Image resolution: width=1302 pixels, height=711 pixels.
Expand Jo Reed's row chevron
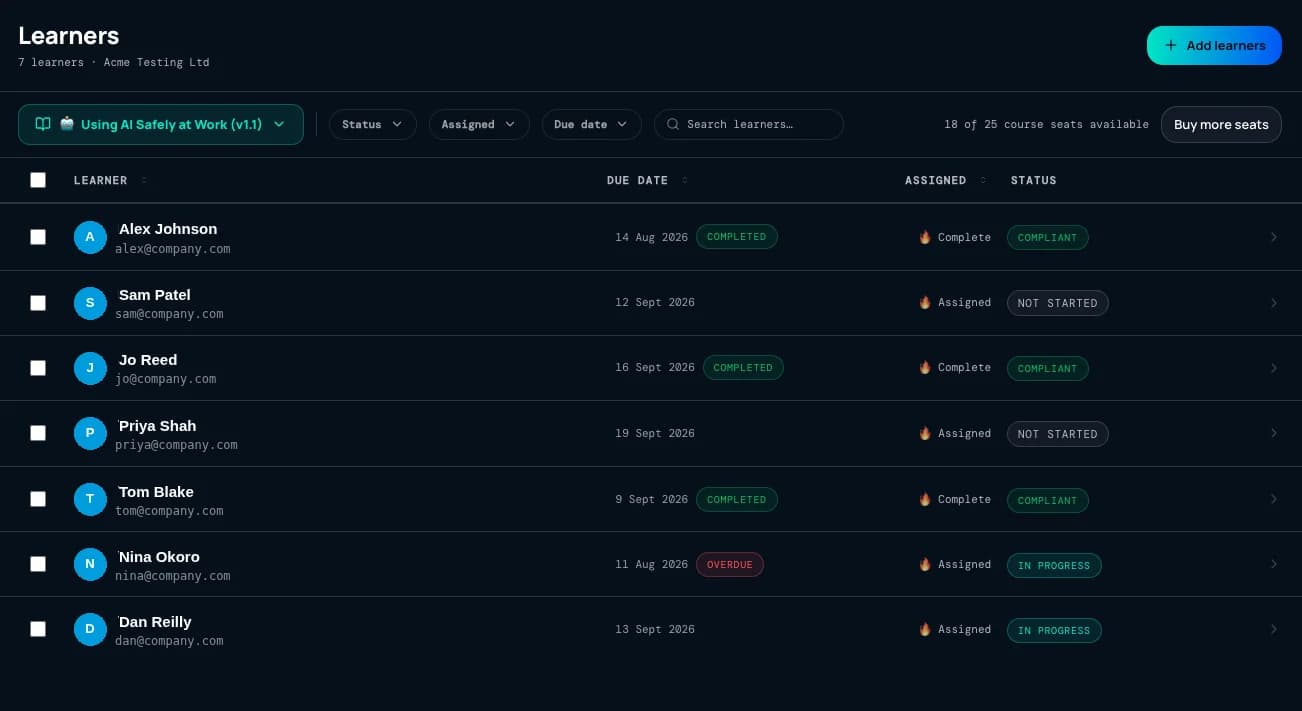[x=1273, y=368]
